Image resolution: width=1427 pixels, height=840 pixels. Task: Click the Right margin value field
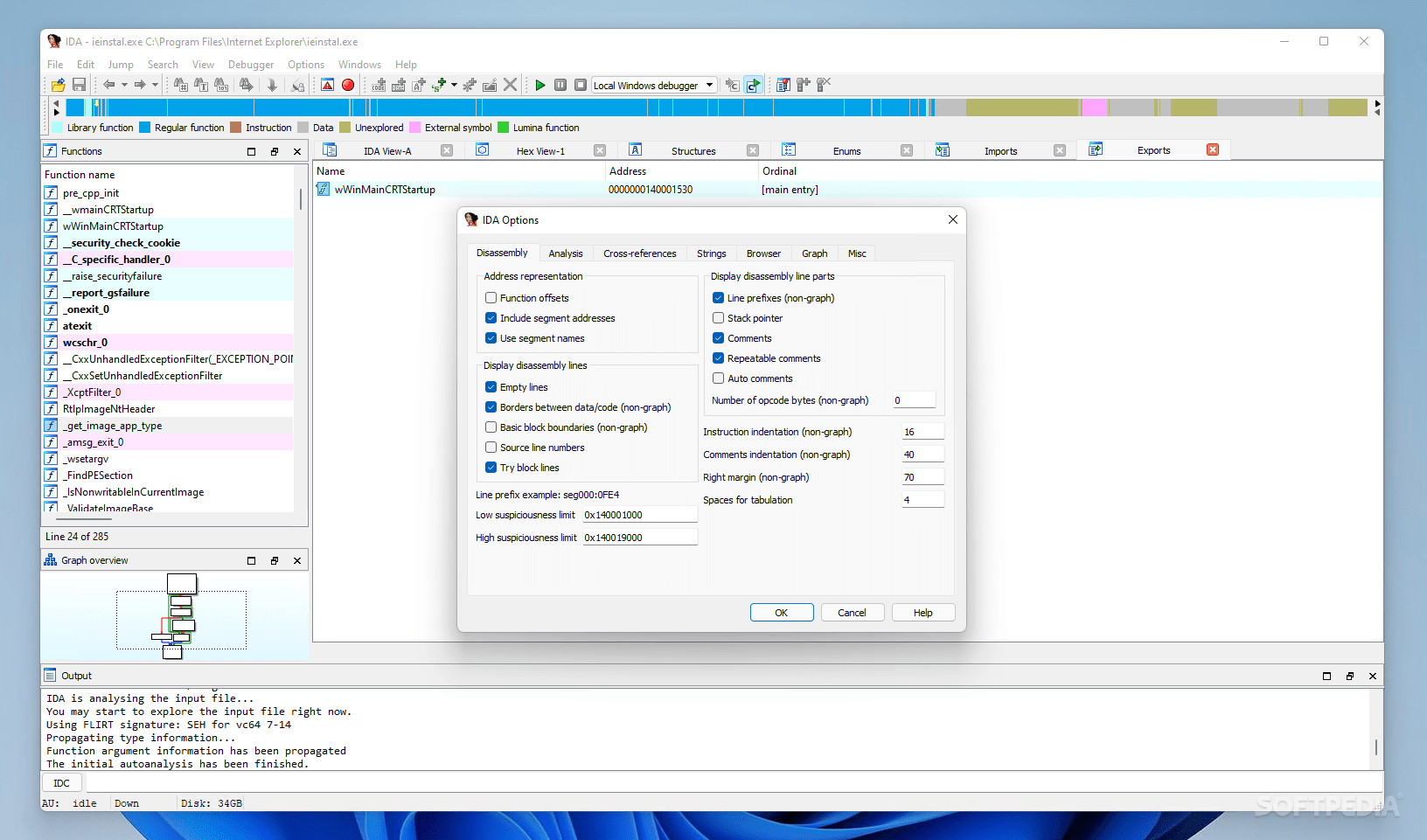click(923, 477)
